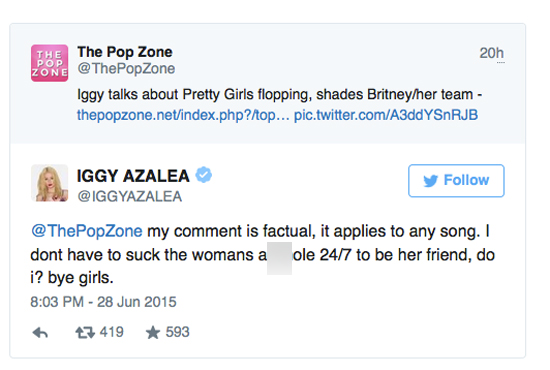Open the @IGGYAZALEA handle
550x370 pixels.
129,196
